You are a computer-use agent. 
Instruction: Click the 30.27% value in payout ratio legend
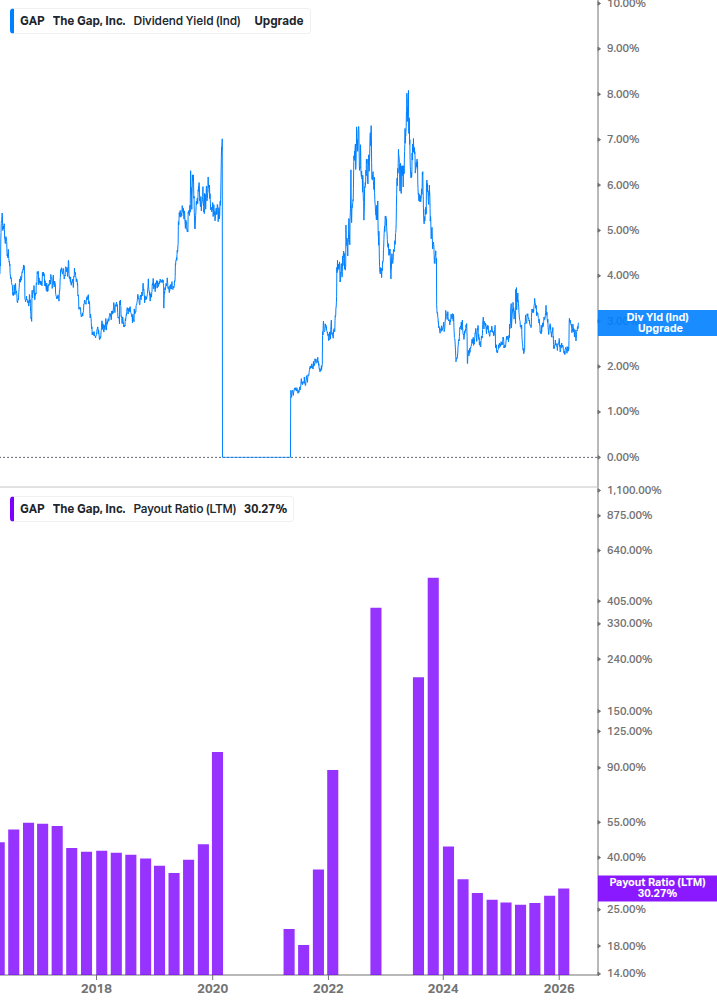pos(265,509)
